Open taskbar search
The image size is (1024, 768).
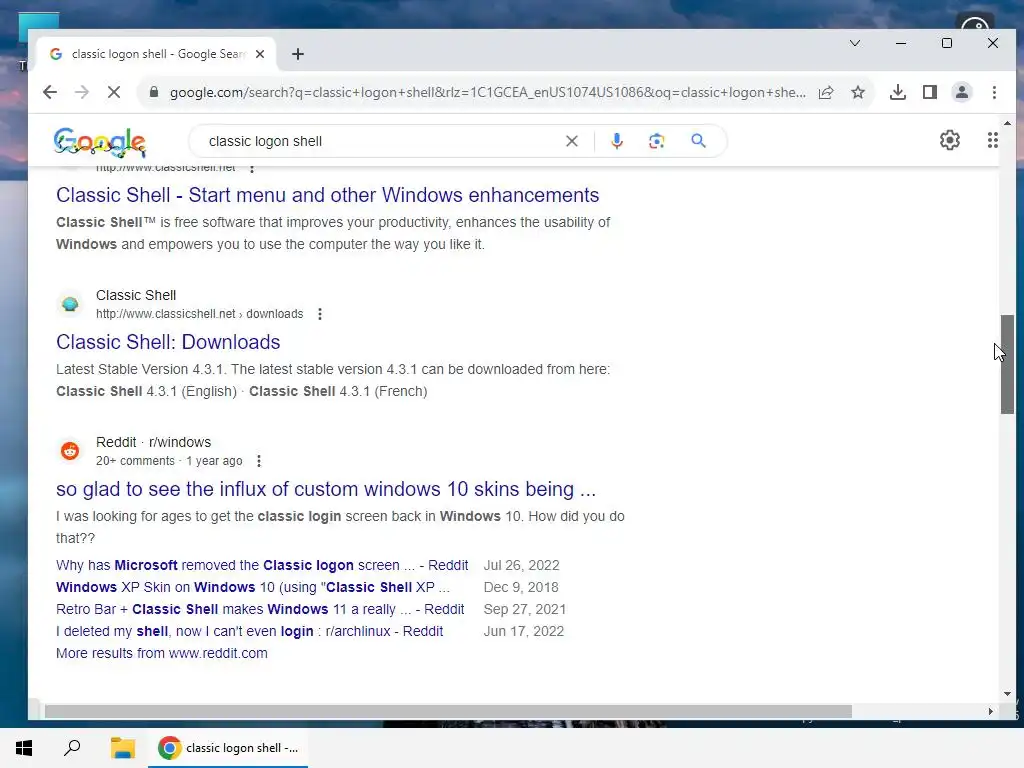[x=72, y=748]
